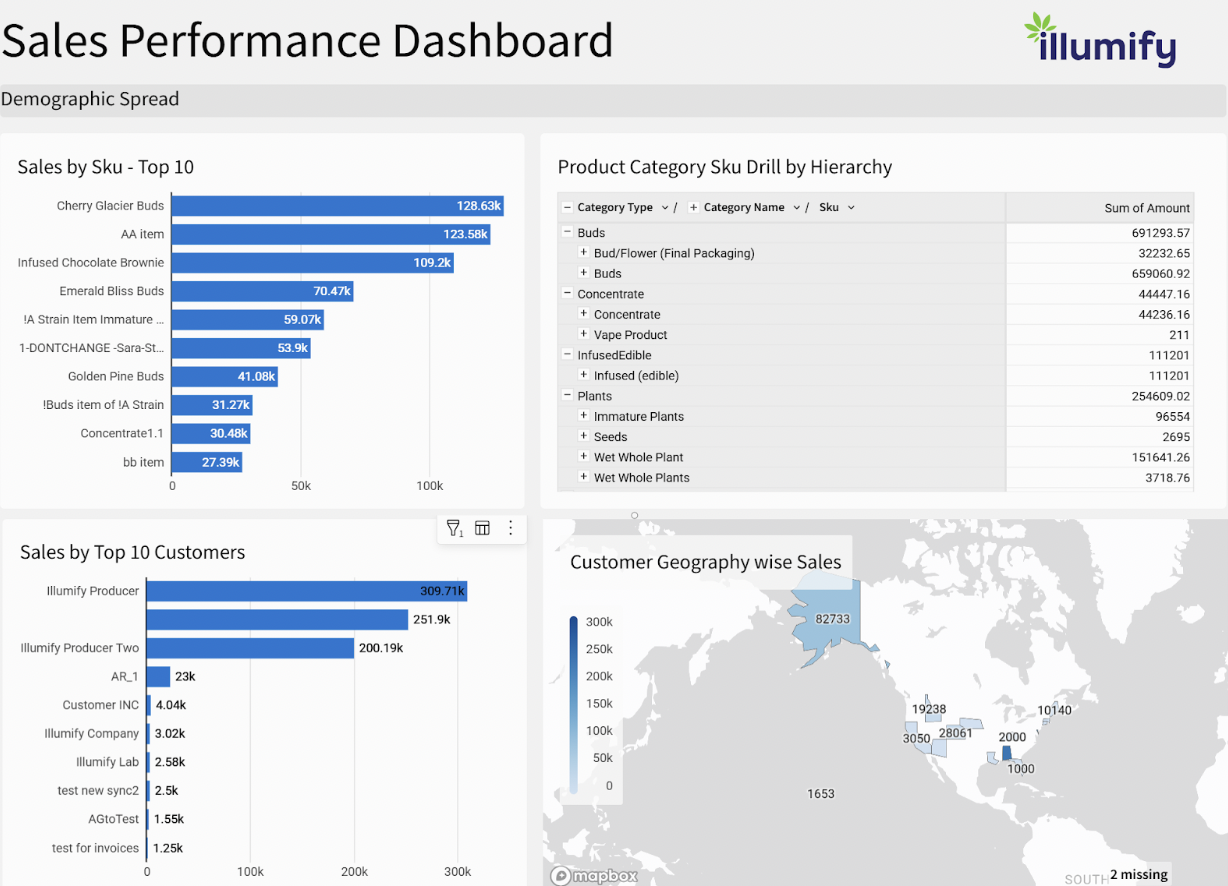1228x886 pixels.
Task: Click the map color gradient legend bar
Action: (574, 704)
